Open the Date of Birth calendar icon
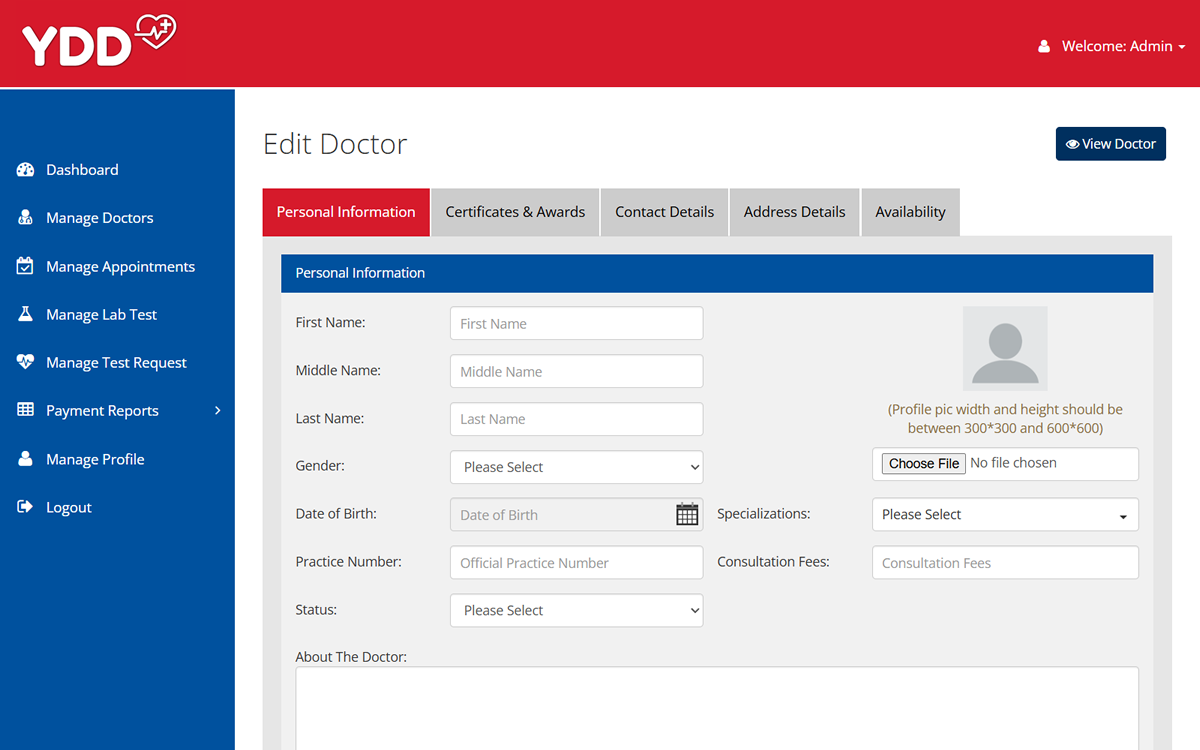The height and width of the screenshot is (750, 1200). click(x=687, y=514)
